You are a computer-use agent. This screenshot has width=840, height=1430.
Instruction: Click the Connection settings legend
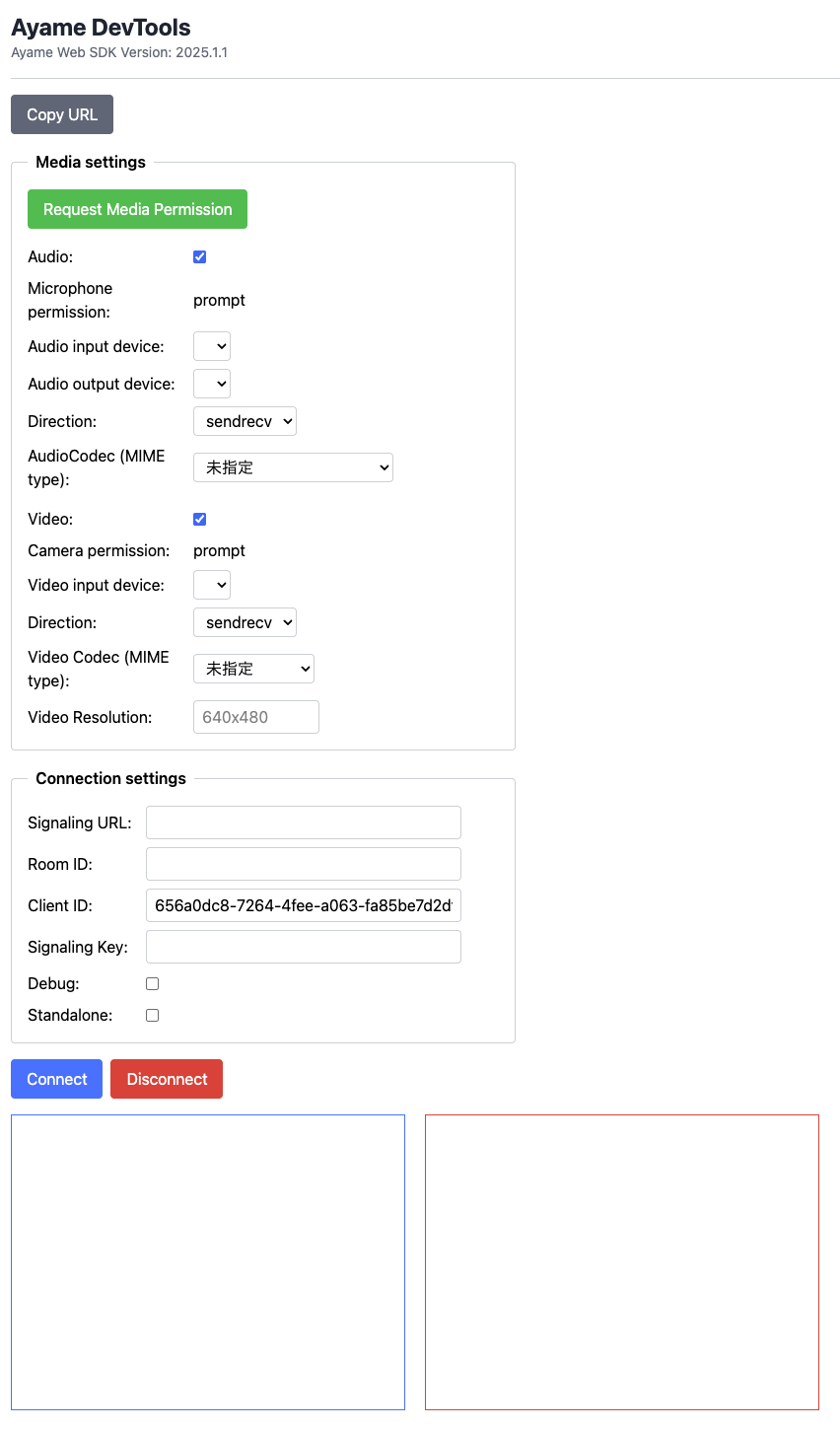tap(110, 778)
